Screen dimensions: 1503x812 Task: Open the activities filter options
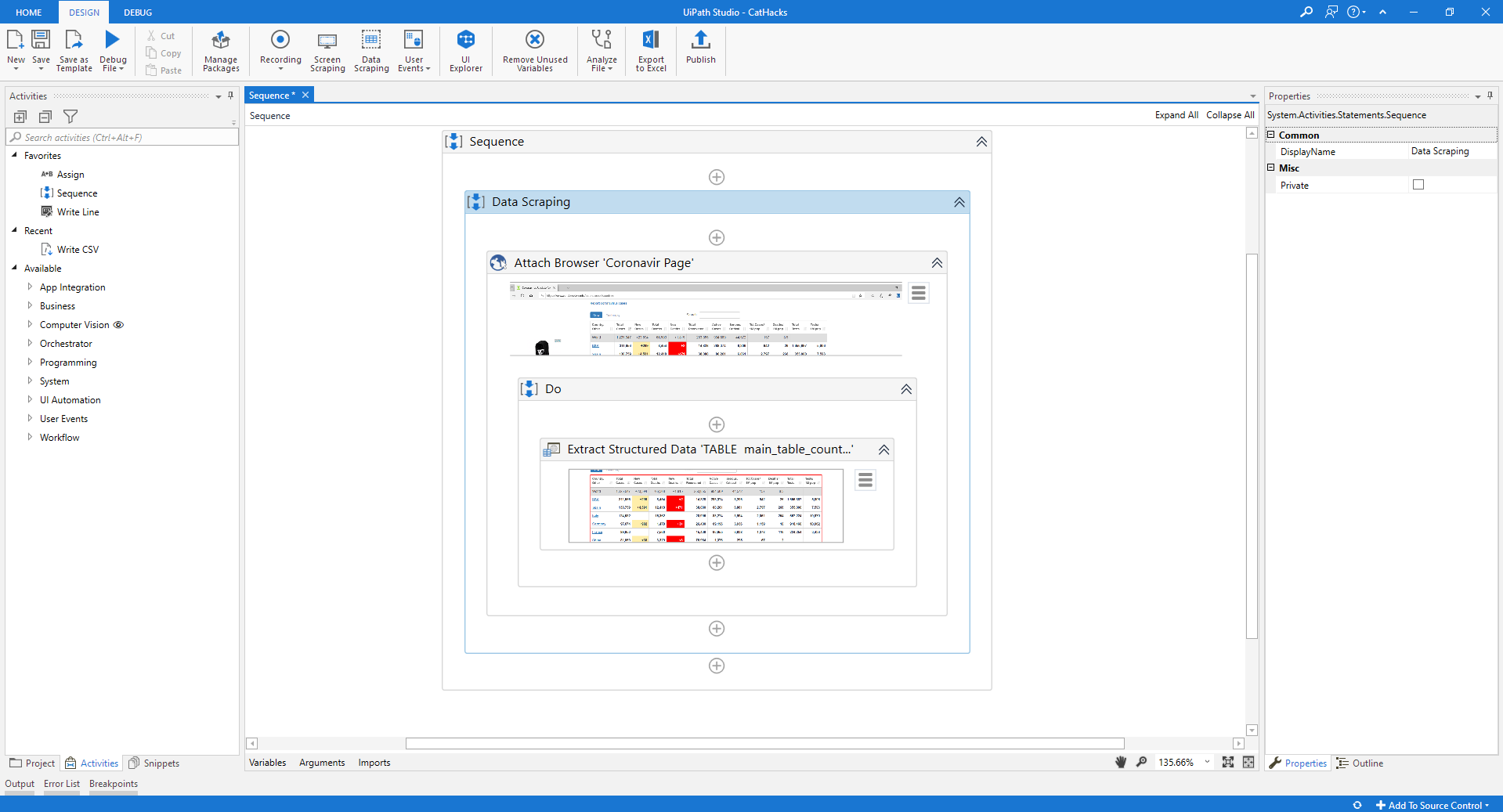click(70, 117)
